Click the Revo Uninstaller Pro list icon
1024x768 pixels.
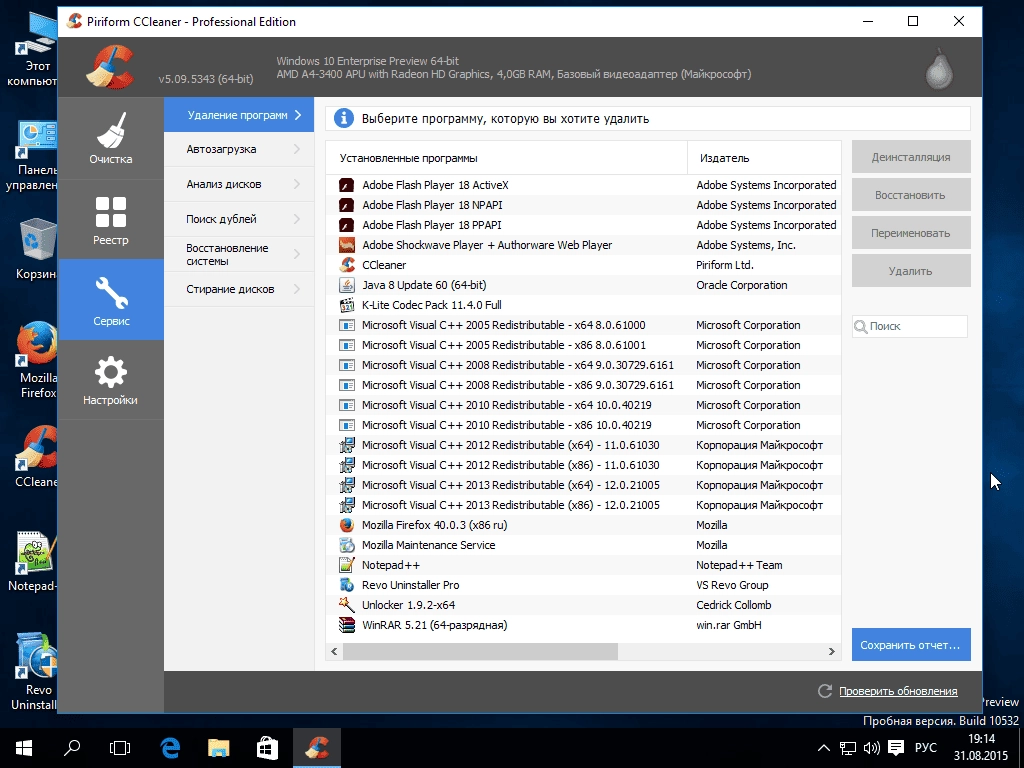(x=347, y=585)
